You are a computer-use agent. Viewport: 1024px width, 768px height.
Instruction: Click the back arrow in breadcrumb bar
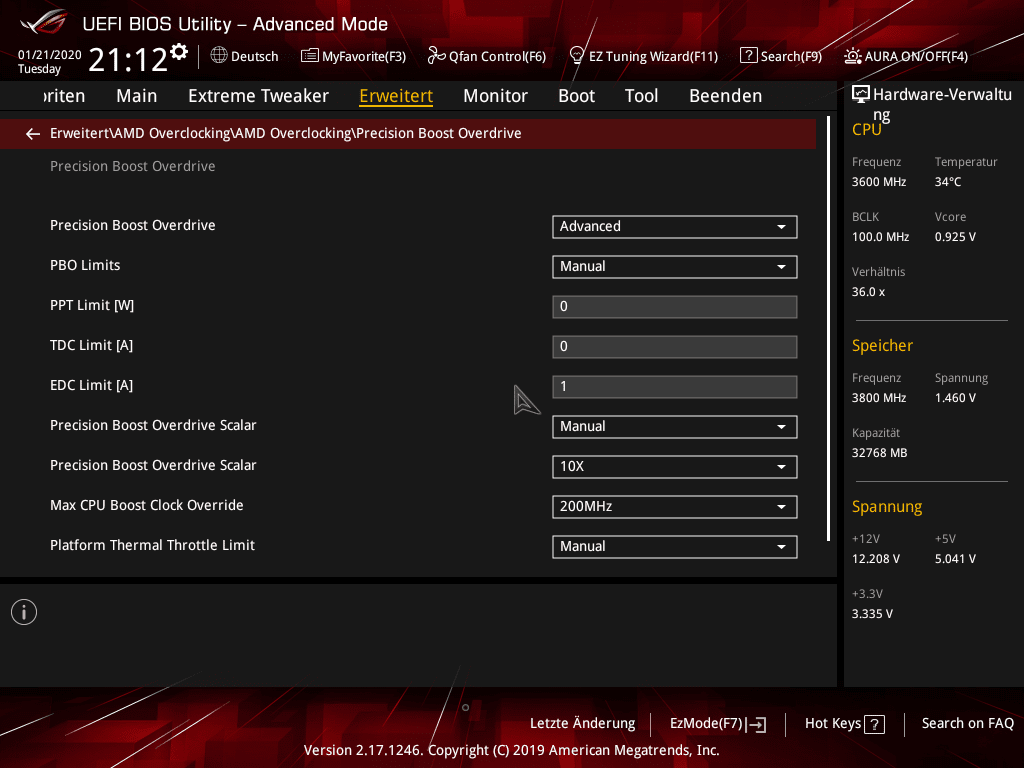(33, 134)
